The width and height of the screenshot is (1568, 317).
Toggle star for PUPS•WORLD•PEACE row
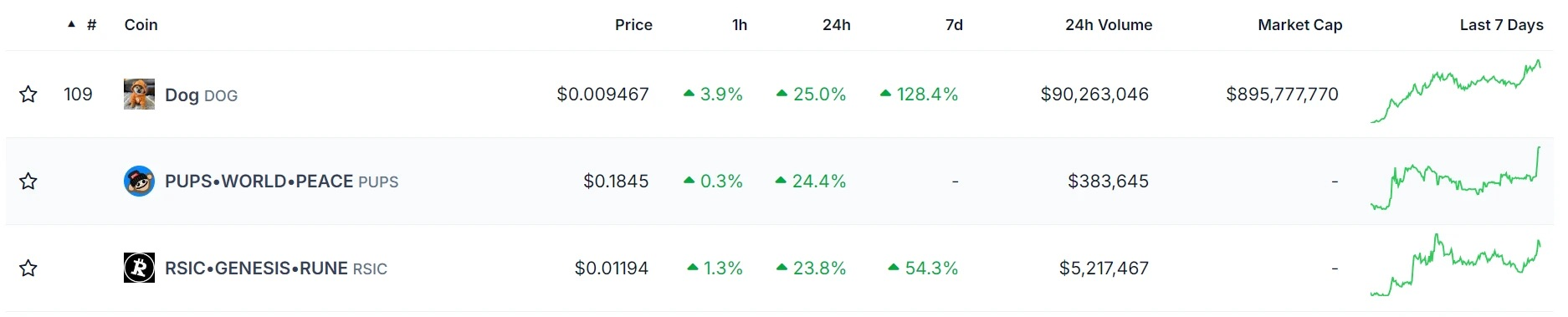(x=28, y=182)
